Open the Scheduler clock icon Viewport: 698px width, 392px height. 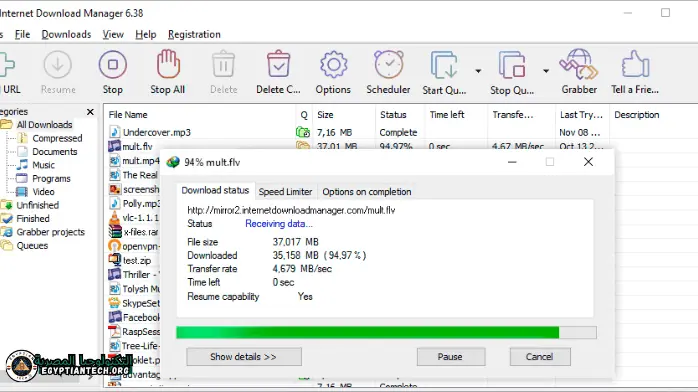[x=388, y=65]
